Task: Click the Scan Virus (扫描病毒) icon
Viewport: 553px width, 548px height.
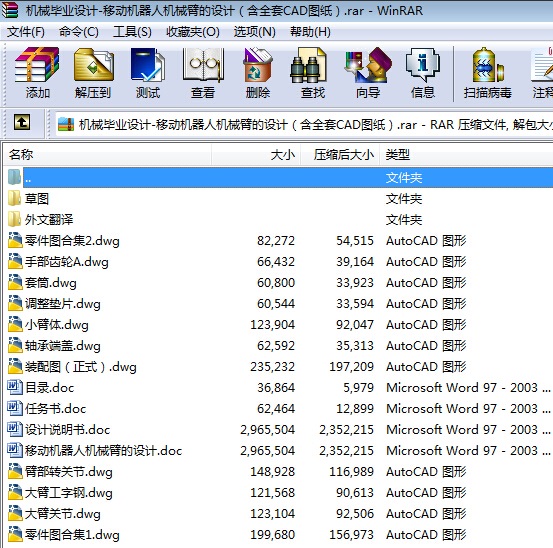Action: pos(488,65)
